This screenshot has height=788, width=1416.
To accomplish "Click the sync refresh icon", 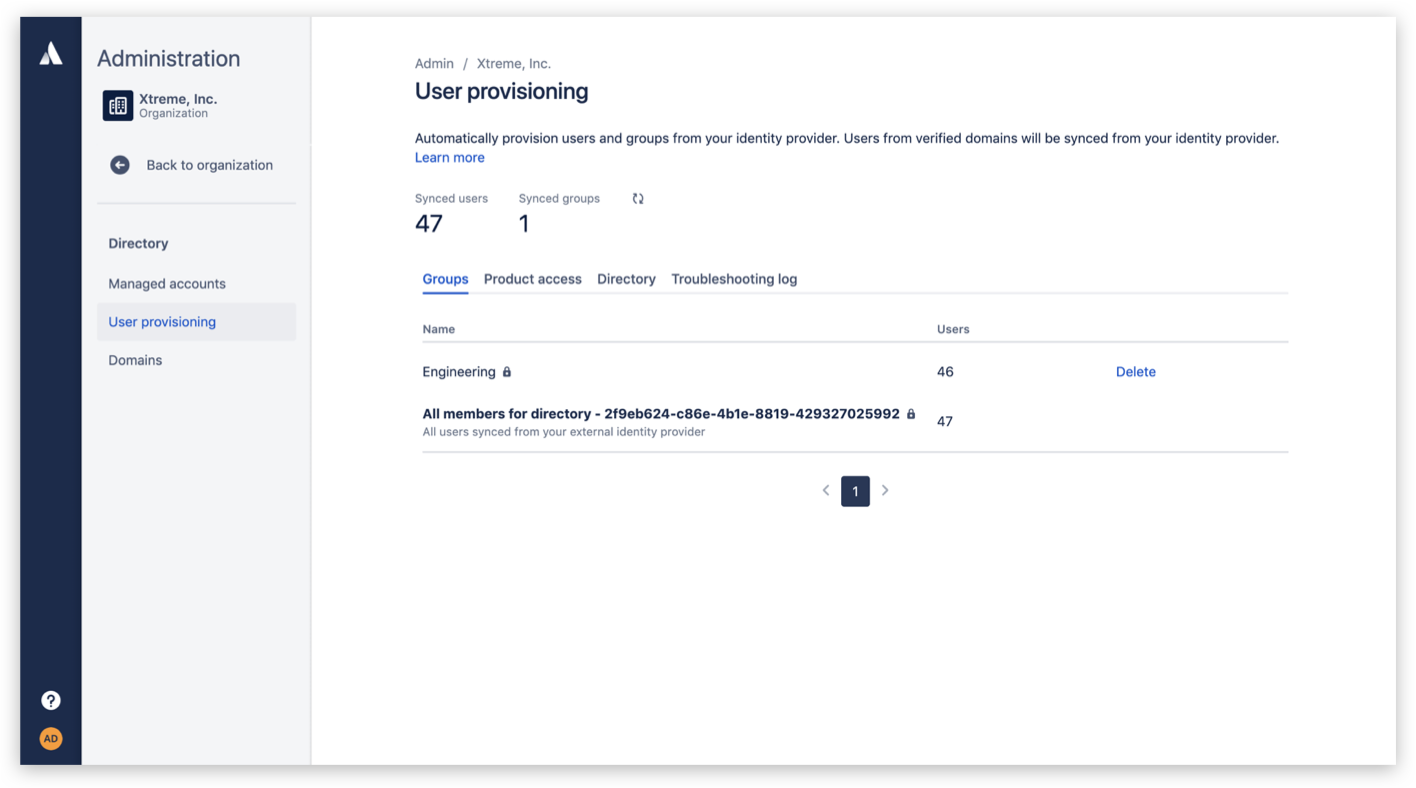I will 638,199.
